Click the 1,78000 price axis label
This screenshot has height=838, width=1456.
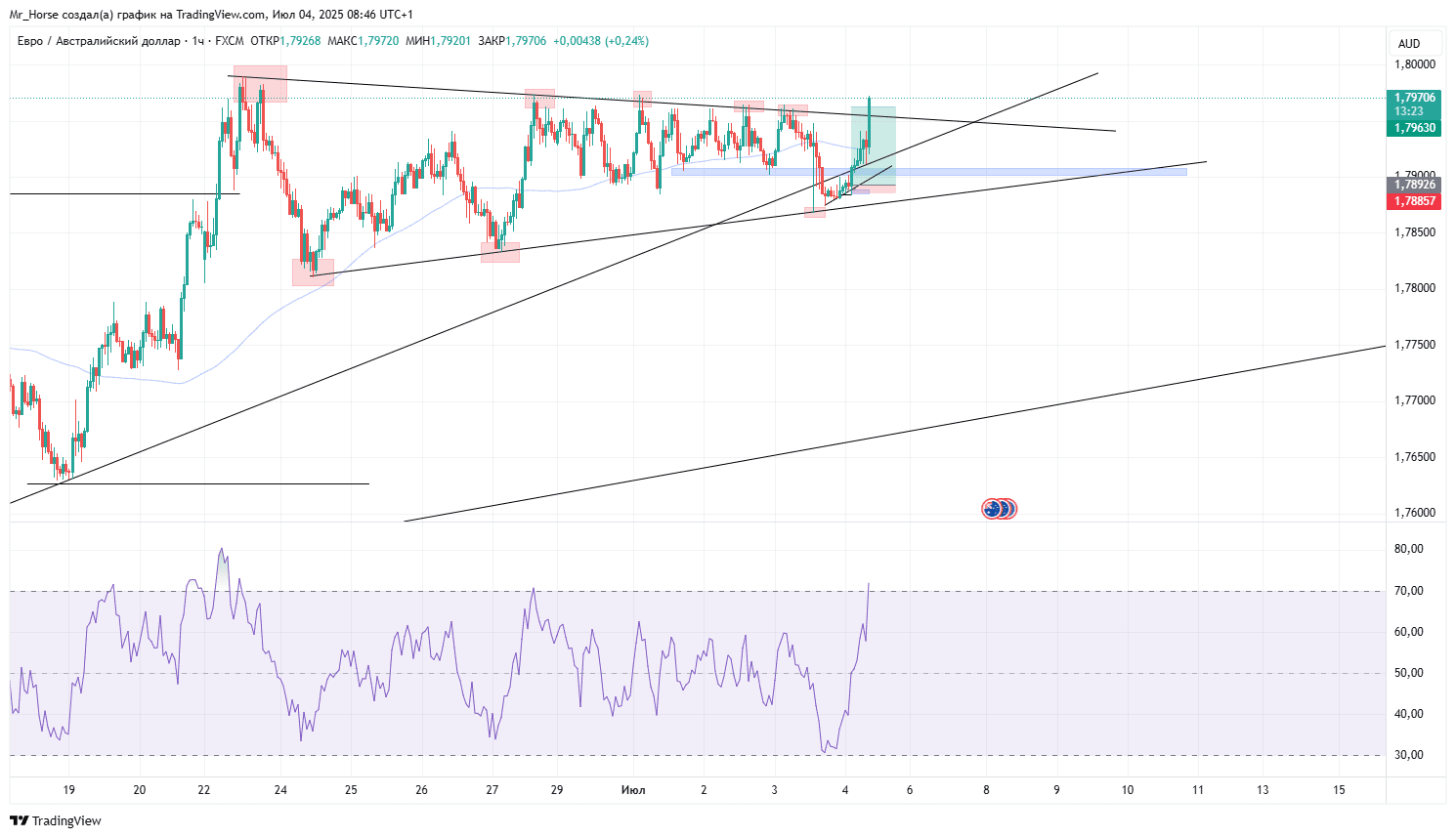[1415, 288]
